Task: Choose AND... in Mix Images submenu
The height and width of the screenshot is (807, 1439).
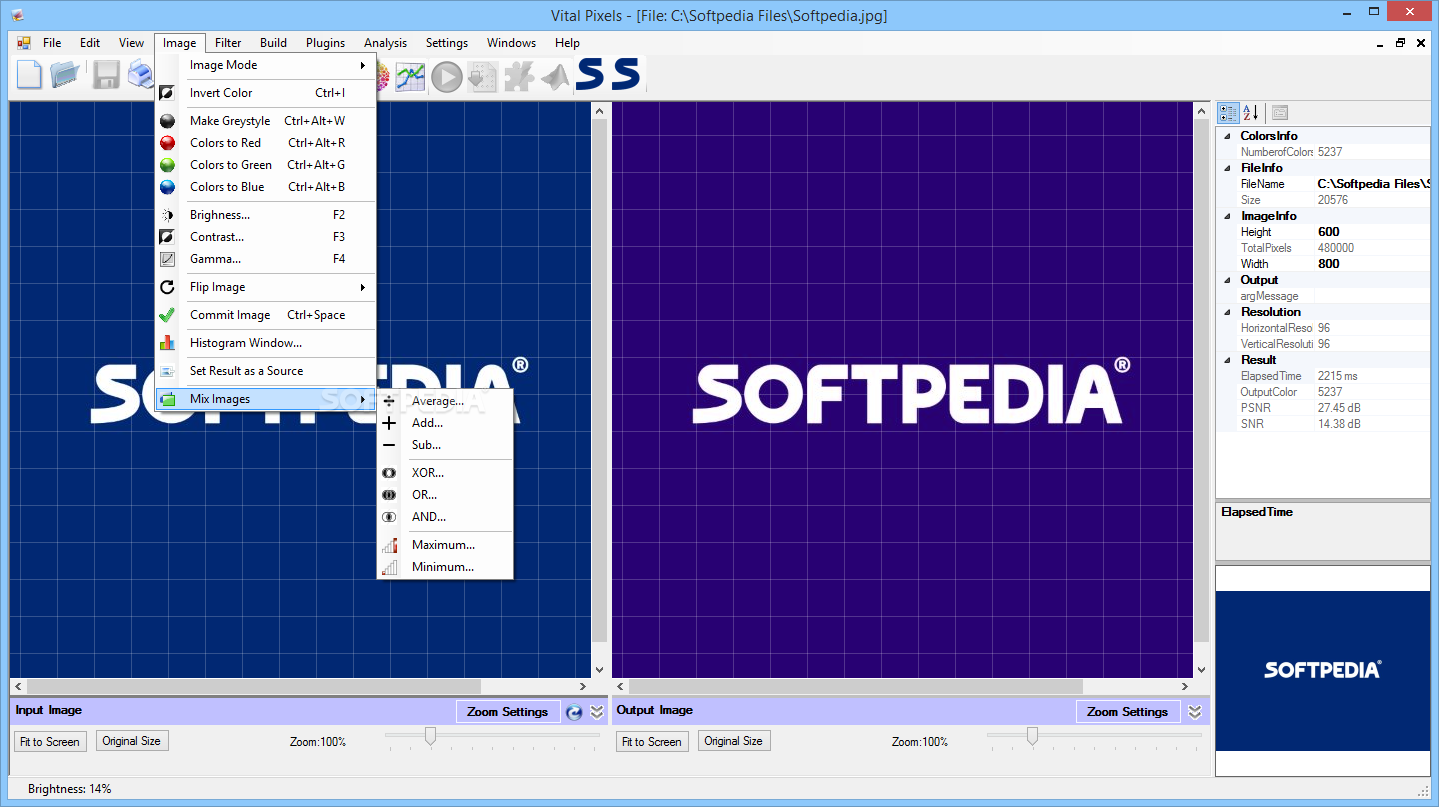Action: (445, 517)
